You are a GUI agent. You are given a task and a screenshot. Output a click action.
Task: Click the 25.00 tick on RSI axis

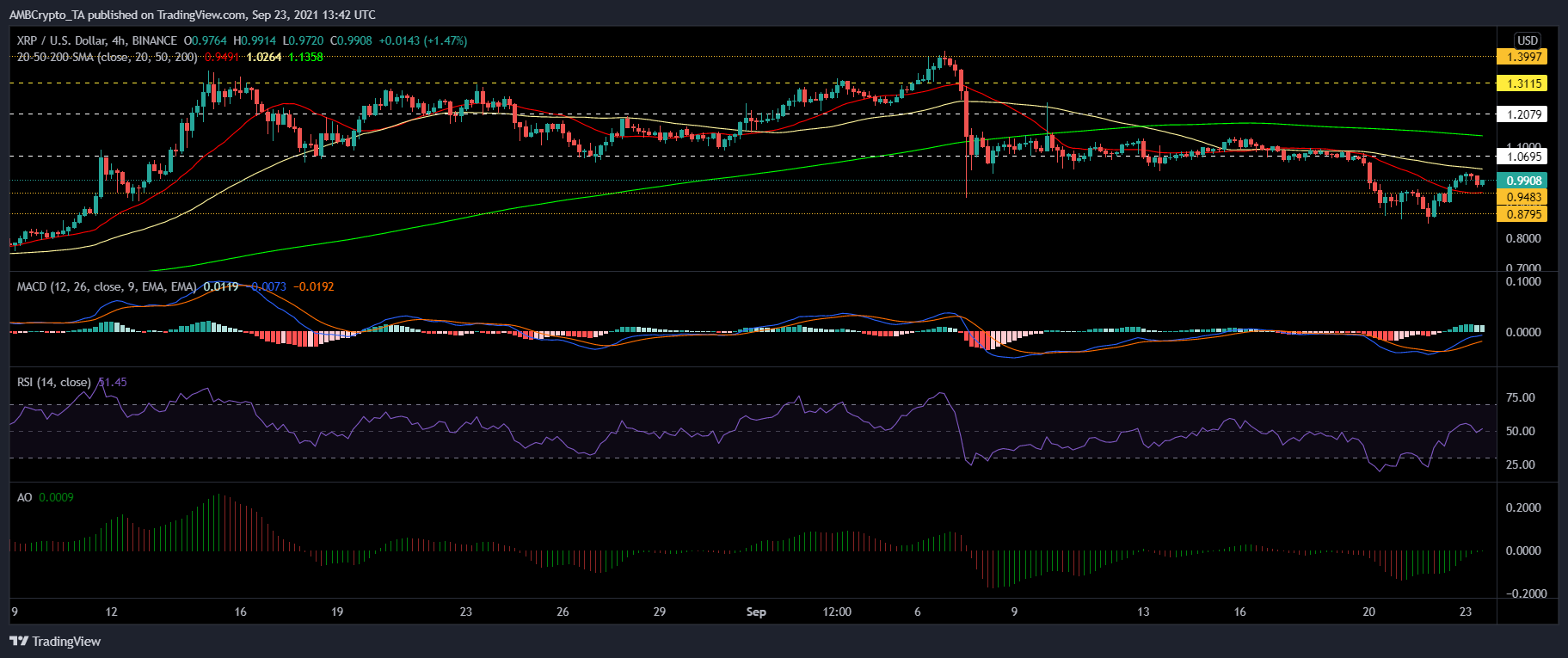click(1520, 464)
